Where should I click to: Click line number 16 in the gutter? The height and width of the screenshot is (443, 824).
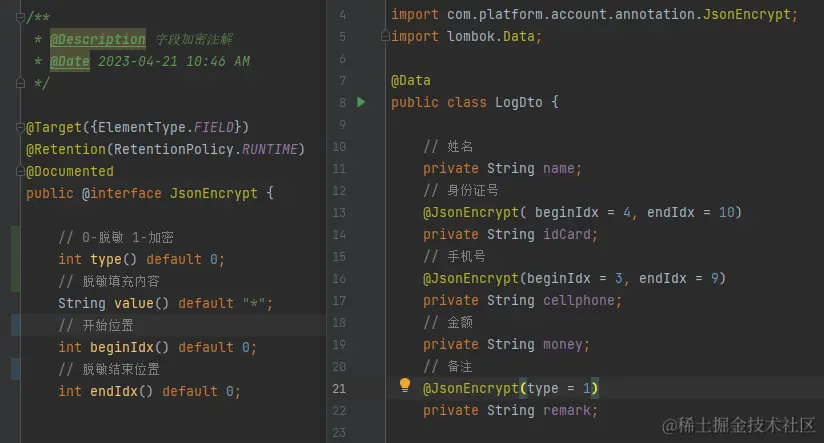point(339,279)
